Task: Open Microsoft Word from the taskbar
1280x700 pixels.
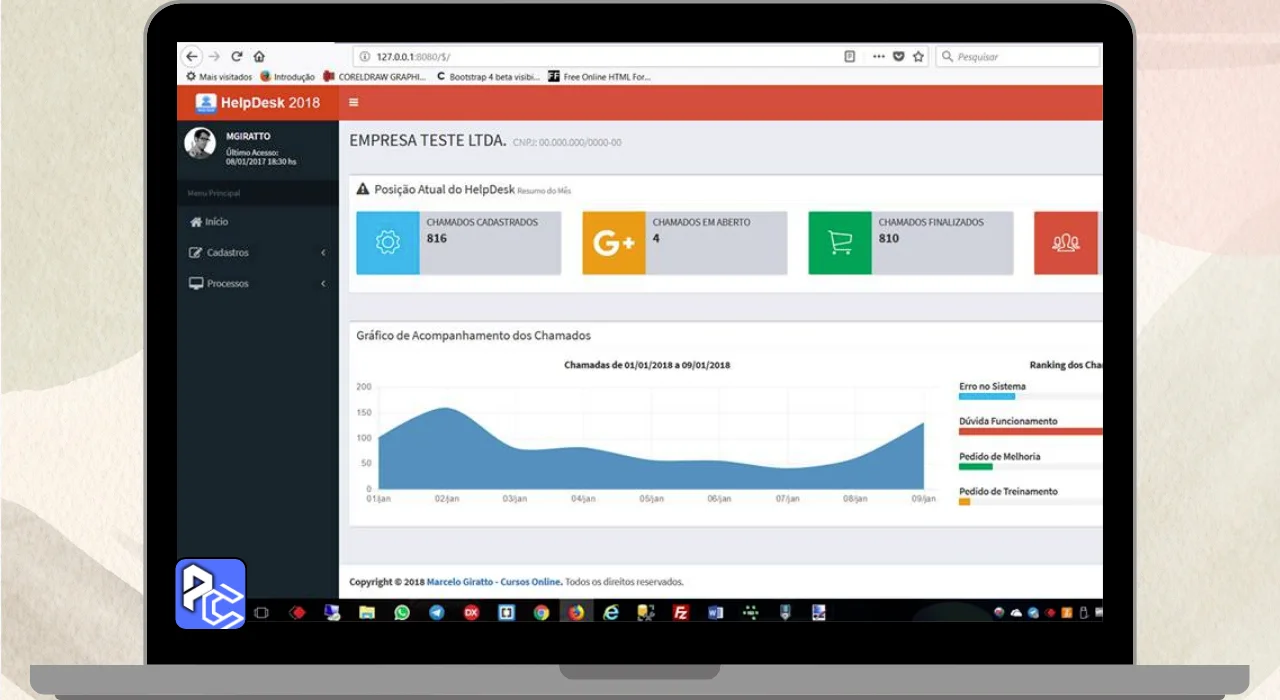Action: (715, 613)
